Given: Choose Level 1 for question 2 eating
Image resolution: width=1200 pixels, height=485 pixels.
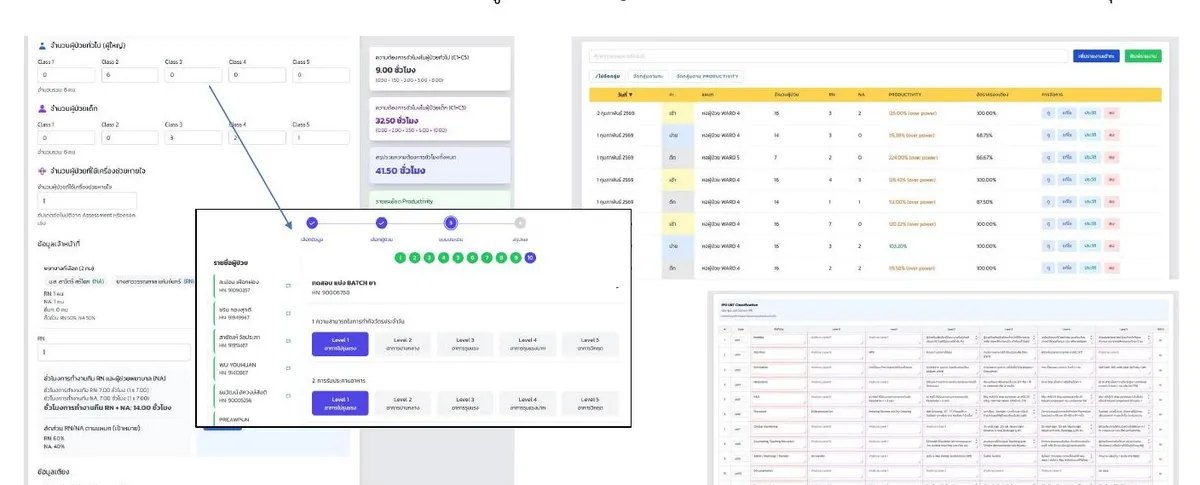Looking at the screenshot, I should (x=341, y=402).
